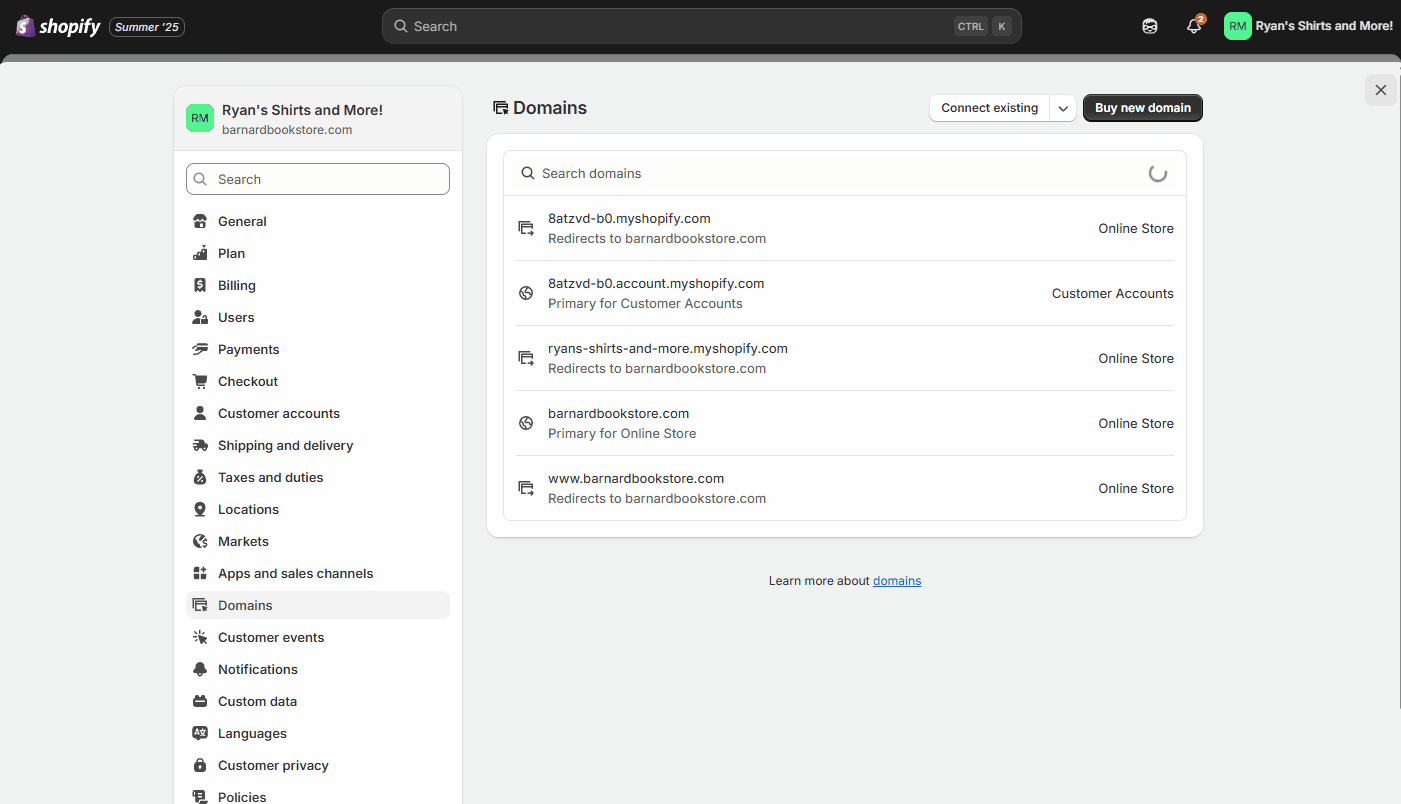Screen dimensions: 1401x804
Task: Open the Plan settings page
Action: (318, 253)
